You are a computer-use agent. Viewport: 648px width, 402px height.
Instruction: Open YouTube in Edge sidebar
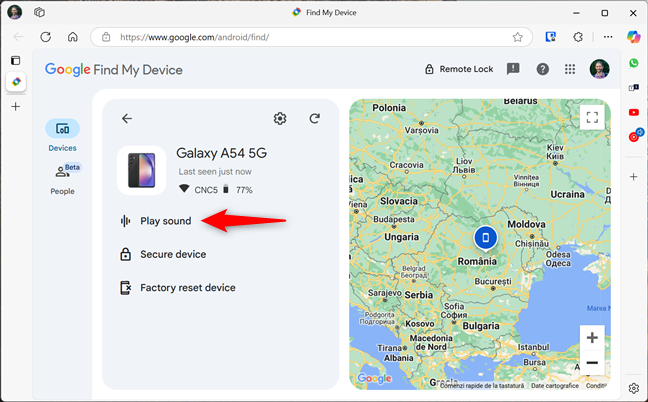pyautogui.click(x=634, y=112)
